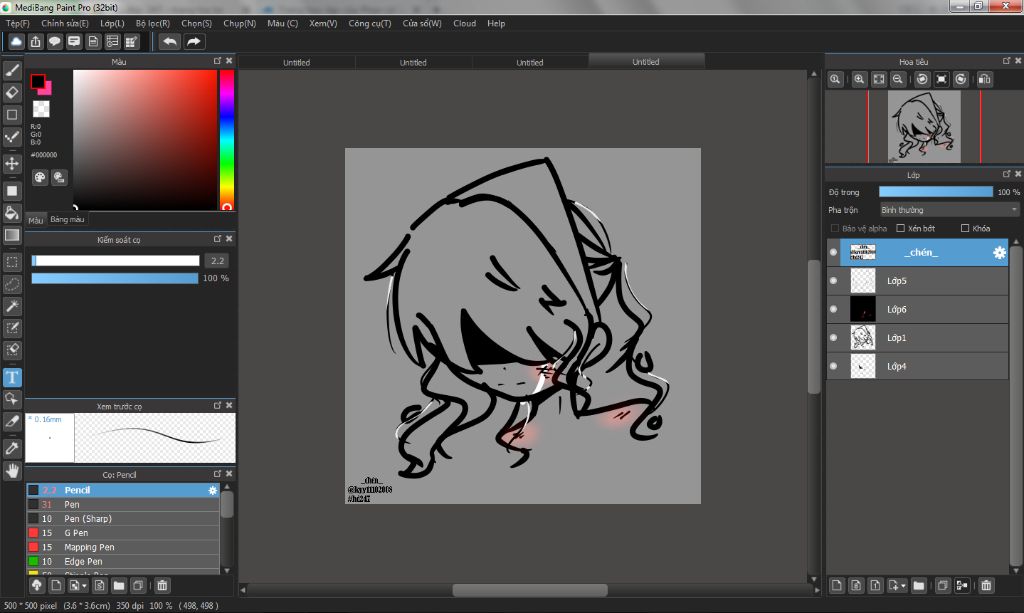The image size is (1024, 613).
Task: Select the Mapping Pen brush
Action: point(123,547)
